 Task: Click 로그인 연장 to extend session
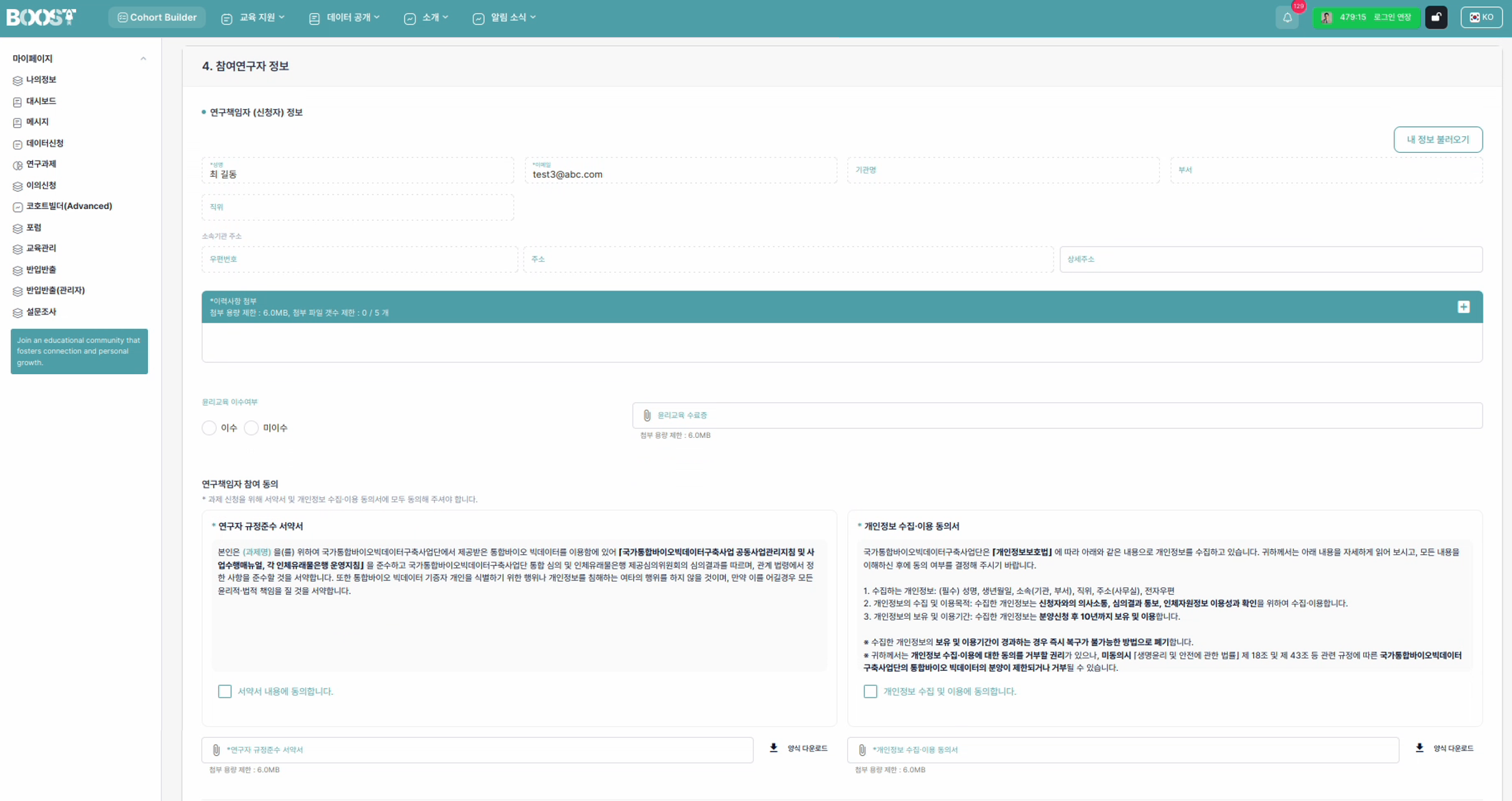pos(1392,18)
